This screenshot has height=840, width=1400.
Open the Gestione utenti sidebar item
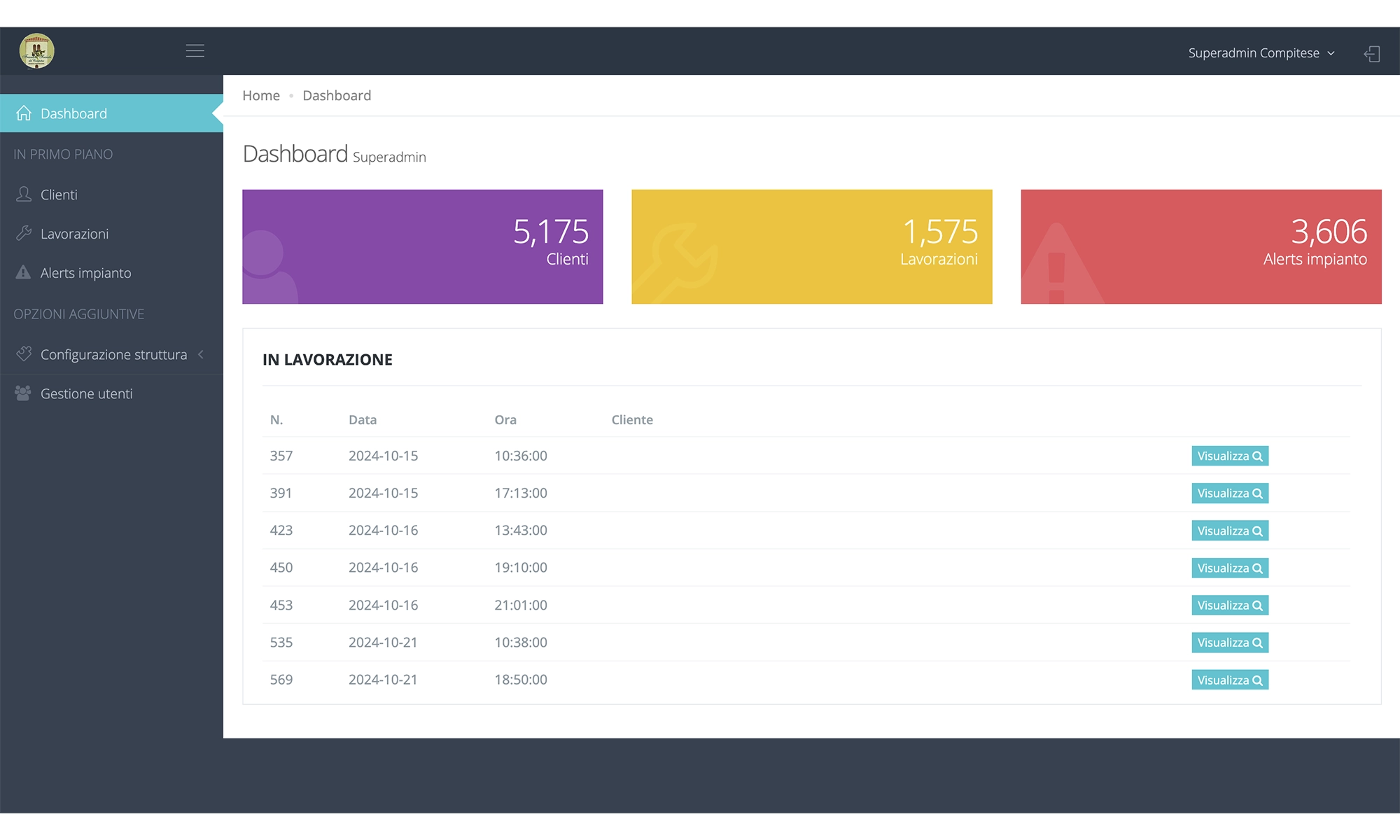(111, 393)
